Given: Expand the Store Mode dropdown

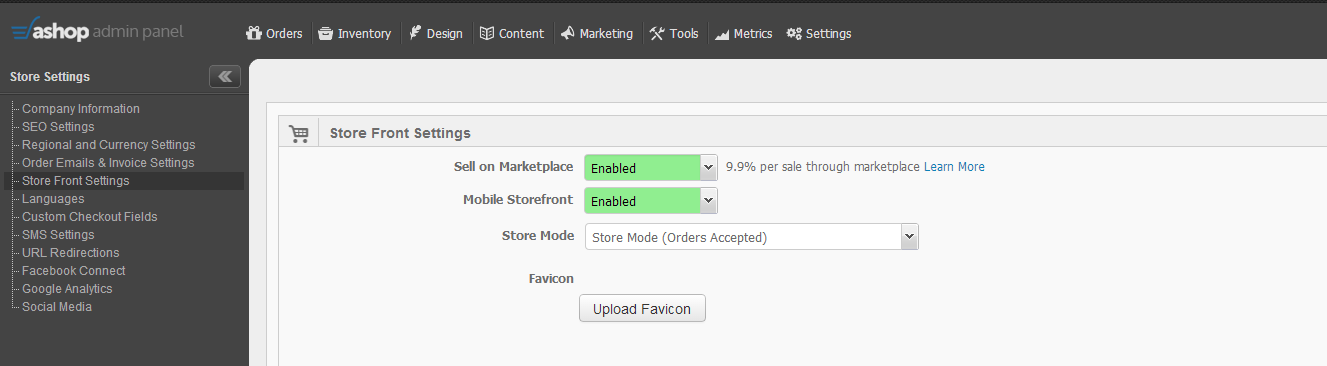Looking at the screenshot, I should (x=751, y=237).
